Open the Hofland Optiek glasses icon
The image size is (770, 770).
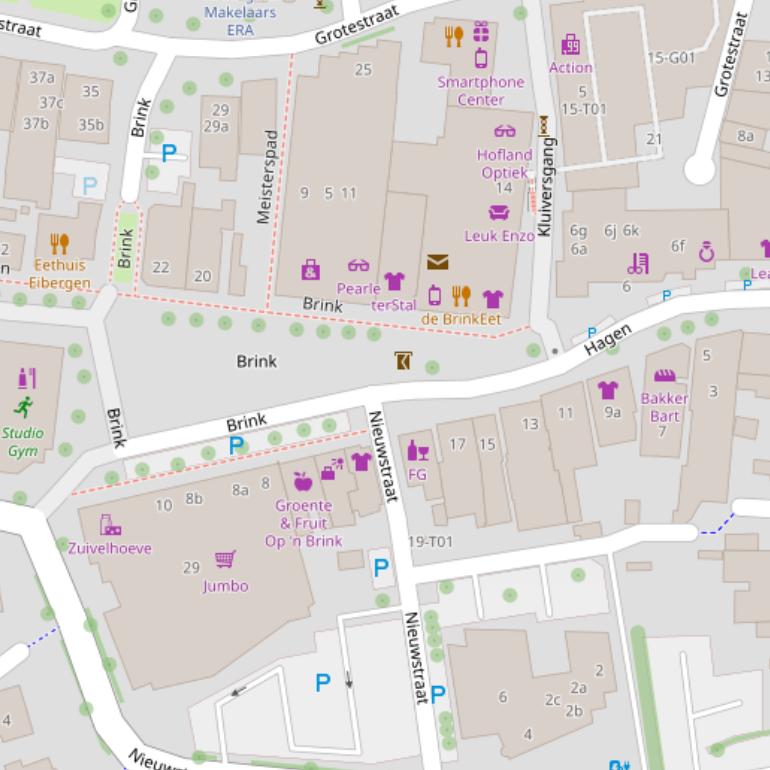tap(505, 131)
